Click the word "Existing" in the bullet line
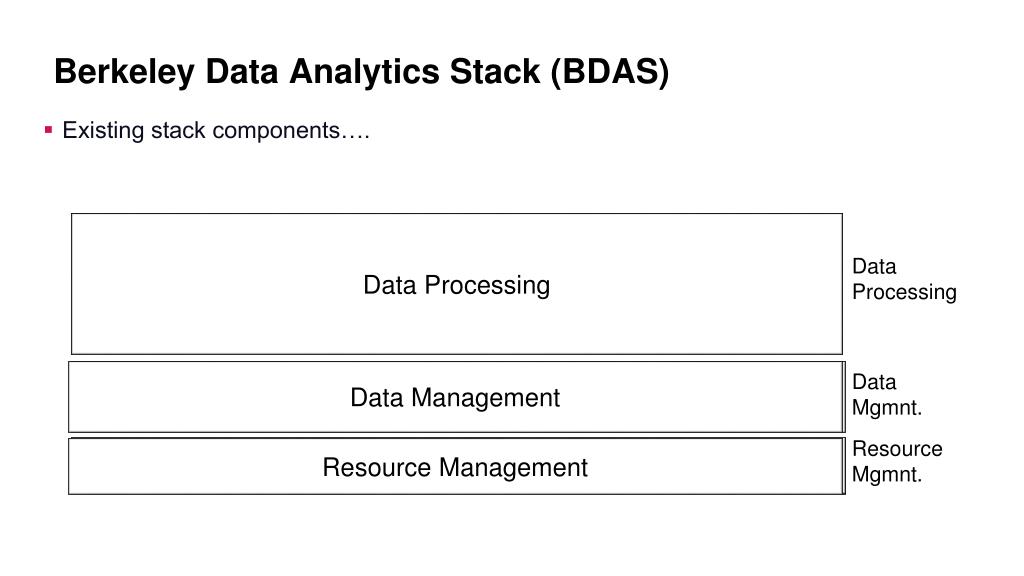This screenshot has height=576, width=1024. (103, 131)
